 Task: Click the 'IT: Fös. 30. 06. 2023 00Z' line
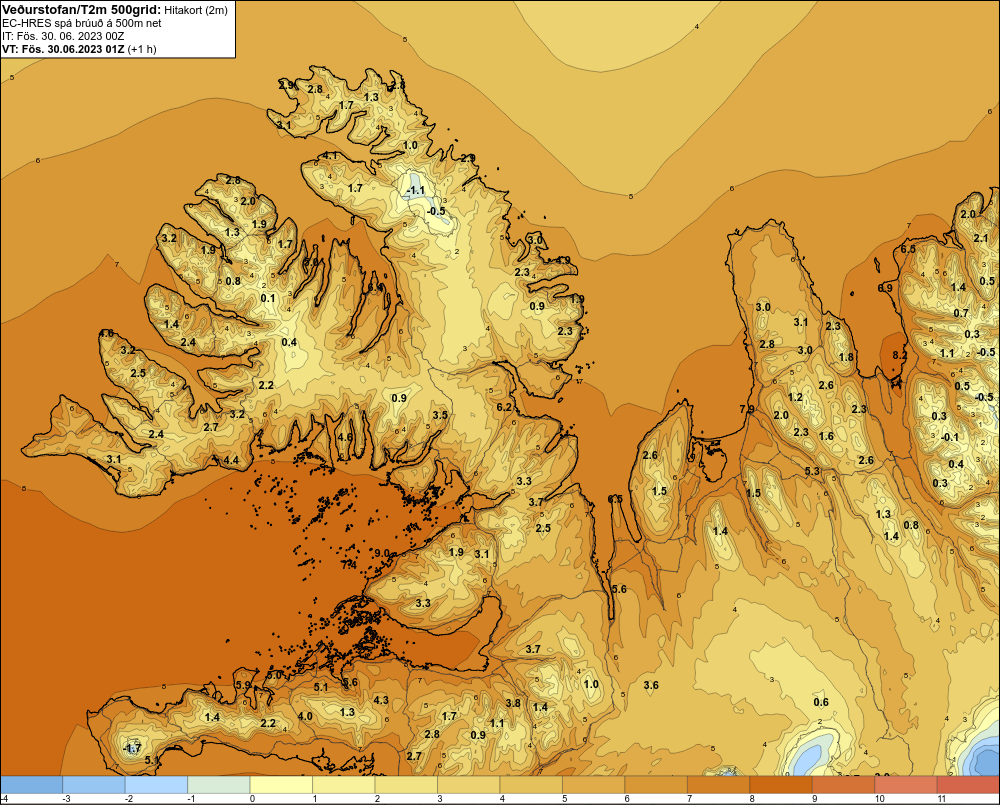pos(62,36)
